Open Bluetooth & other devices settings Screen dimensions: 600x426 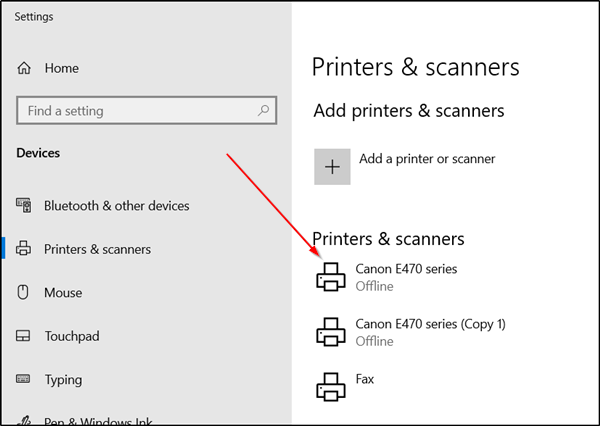(116, 206)
